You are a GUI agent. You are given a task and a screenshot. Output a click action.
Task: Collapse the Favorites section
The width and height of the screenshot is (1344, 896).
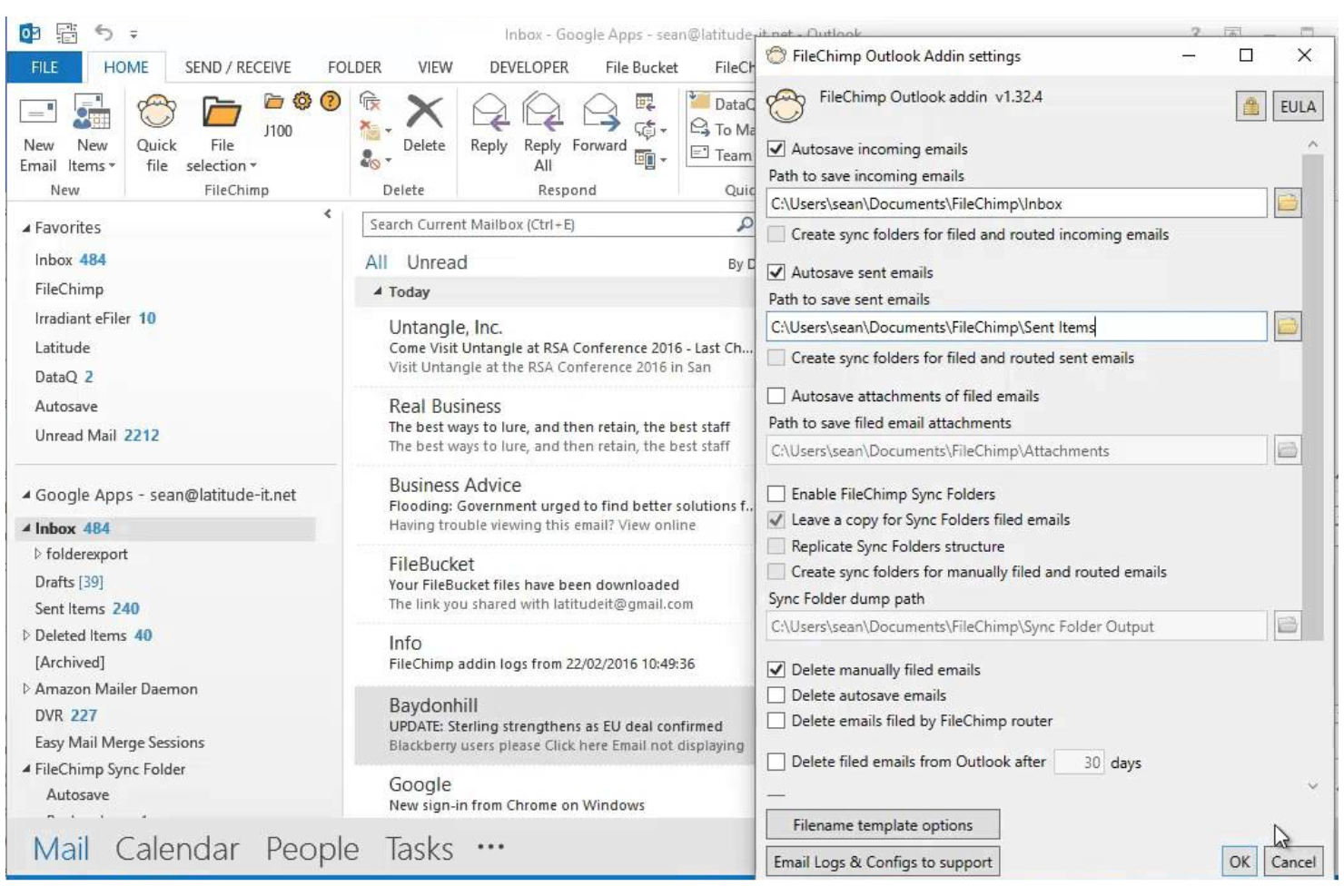(26, 228)
